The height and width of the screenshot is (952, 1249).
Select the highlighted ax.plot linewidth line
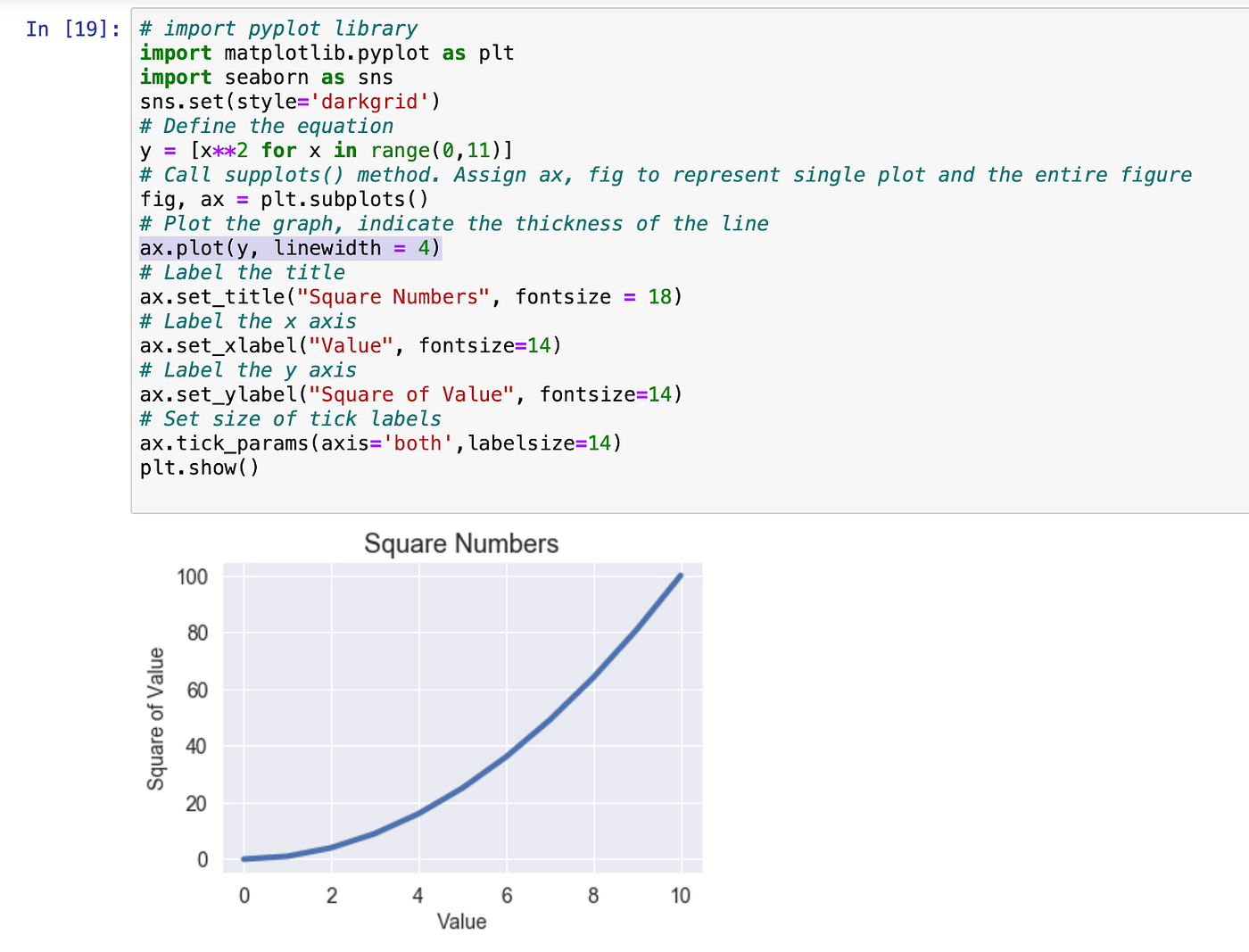pyautogui.click(x=290, y=248)
